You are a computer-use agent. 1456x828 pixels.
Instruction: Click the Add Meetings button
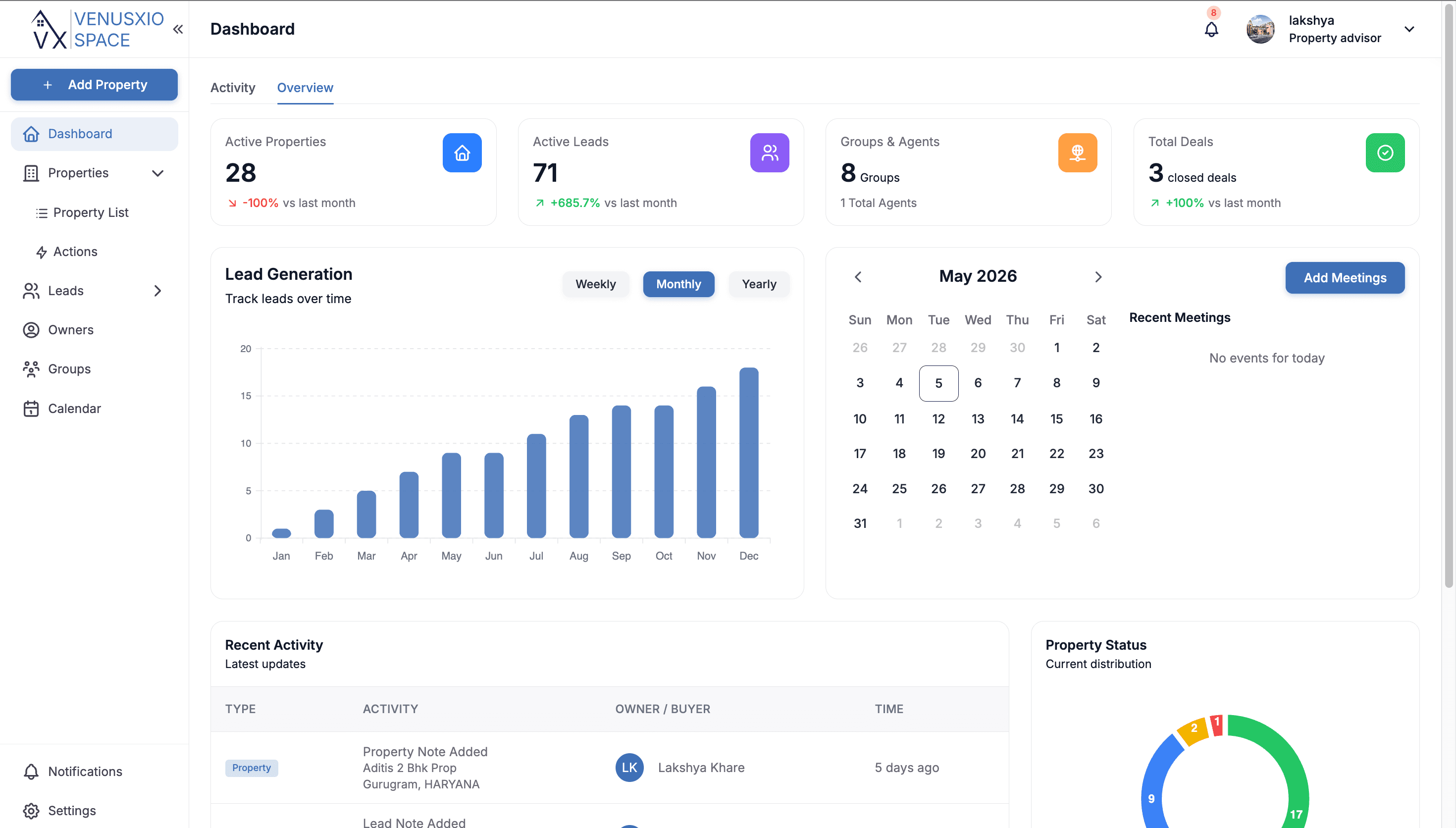click(x=1345, y=277)
